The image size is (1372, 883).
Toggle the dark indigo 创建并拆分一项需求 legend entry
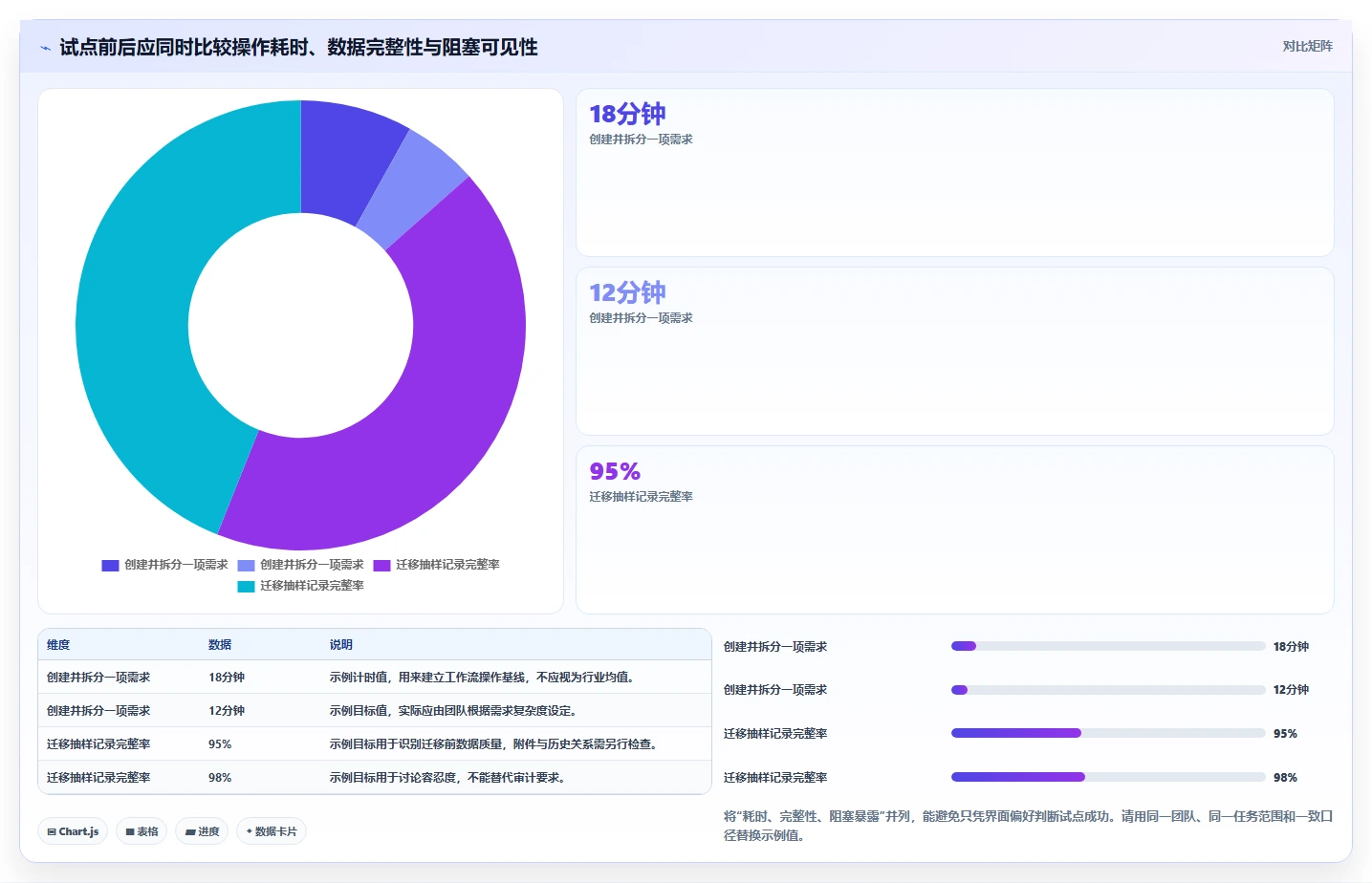click(164, 565)
